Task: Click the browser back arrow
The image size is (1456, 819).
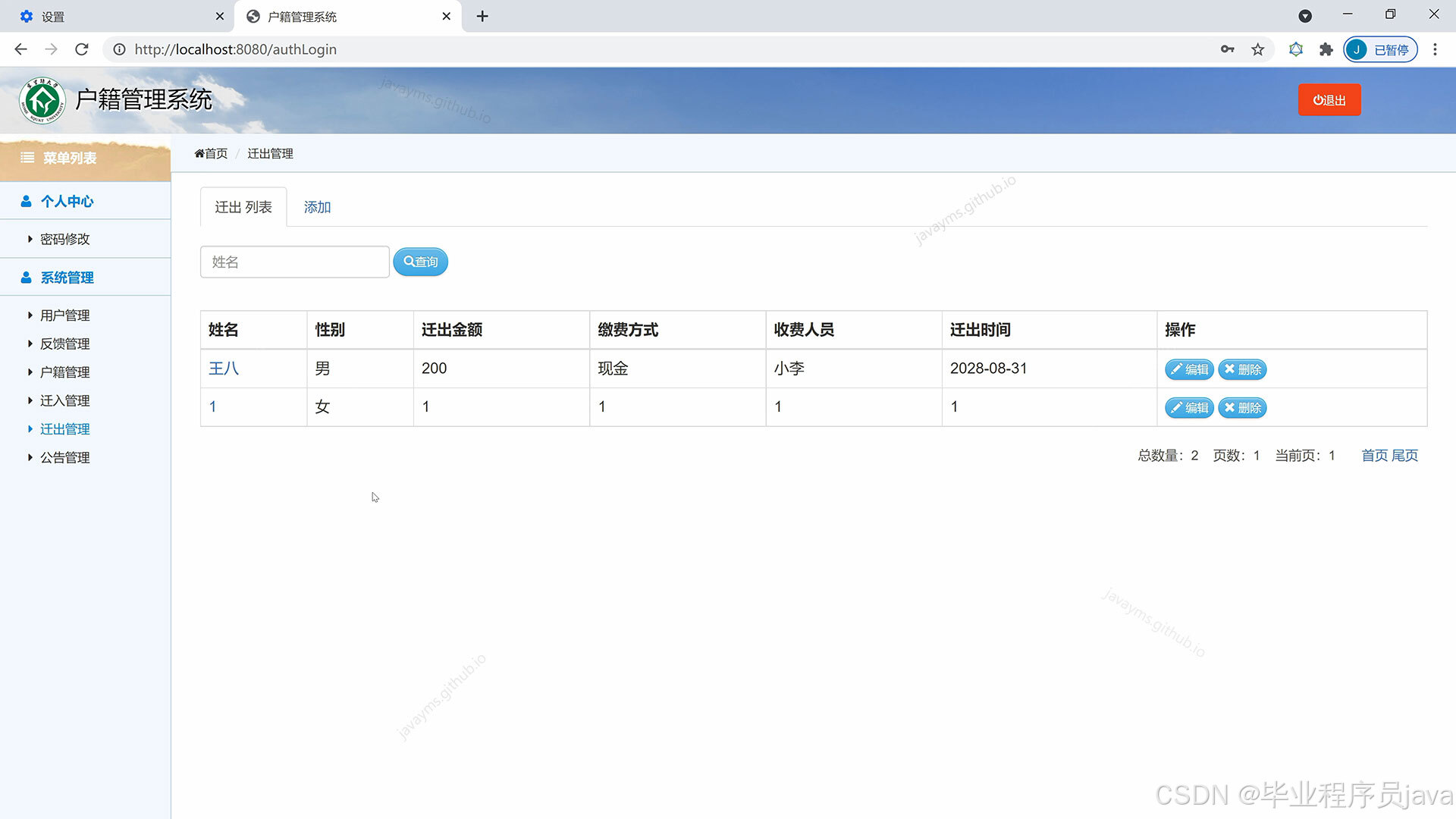Action: [x=20, y=49]
